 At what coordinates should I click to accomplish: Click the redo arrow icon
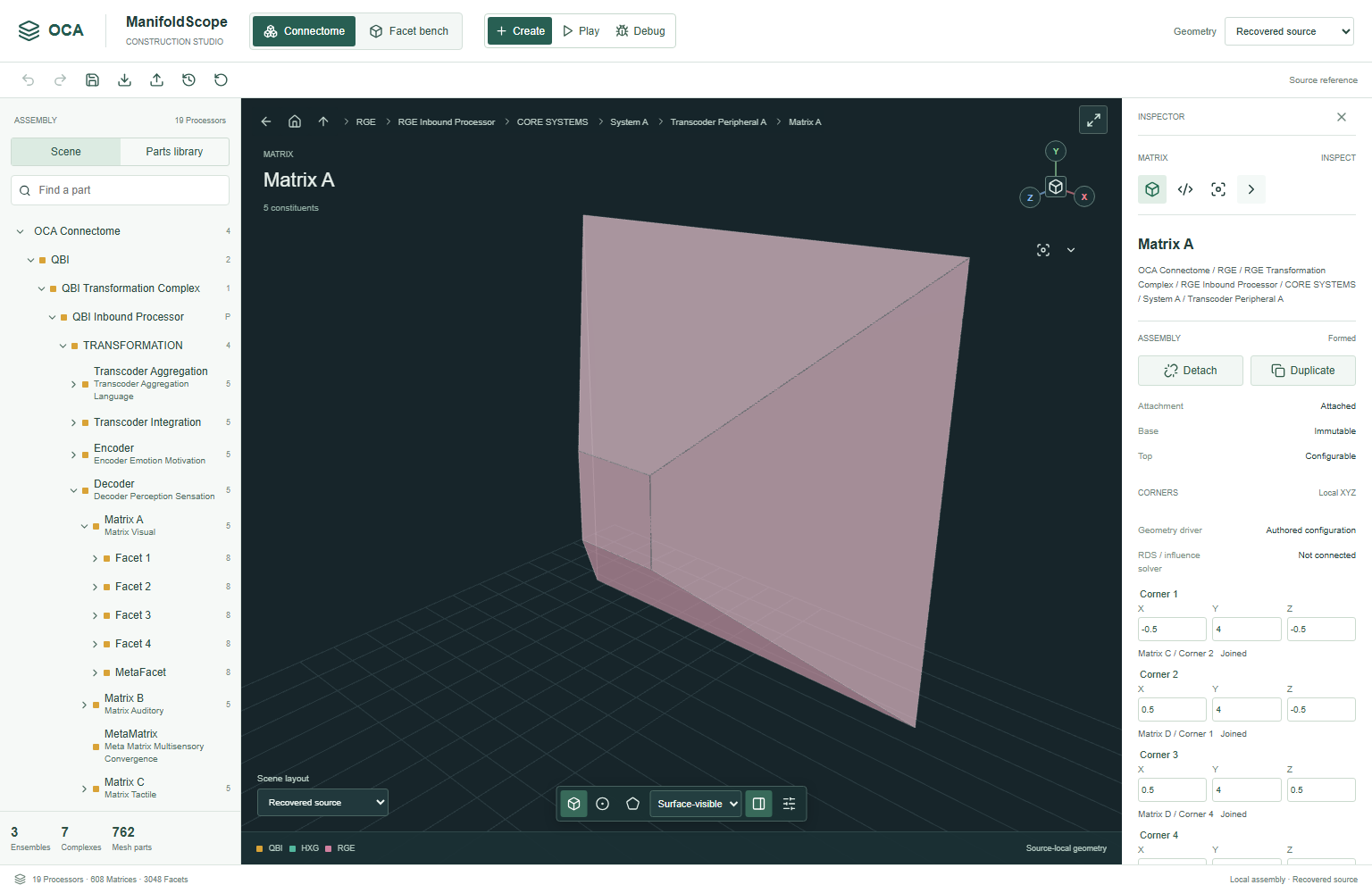point(61,80)
